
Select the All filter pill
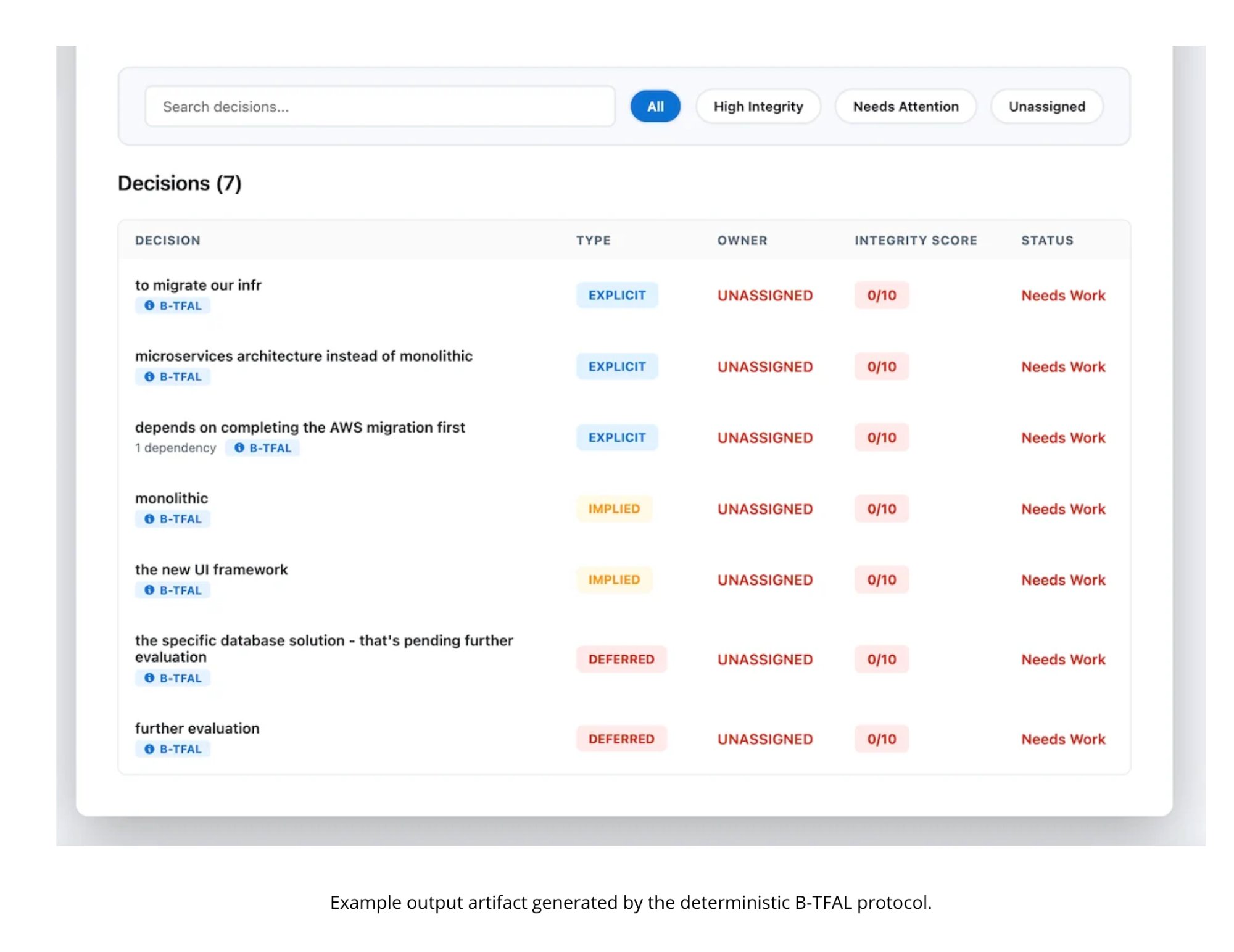pyautogui.click(x=655, y=106)
